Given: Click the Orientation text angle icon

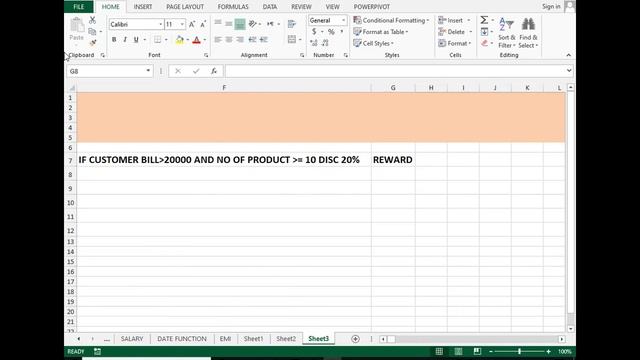Looking at the screenshot, I should pos(253,24).
